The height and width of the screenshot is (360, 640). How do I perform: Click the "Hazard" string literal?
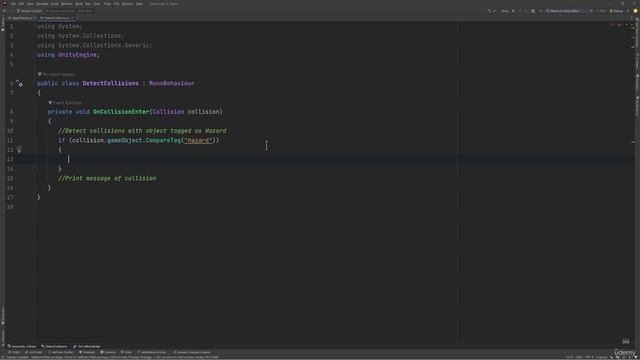[198, 140]
